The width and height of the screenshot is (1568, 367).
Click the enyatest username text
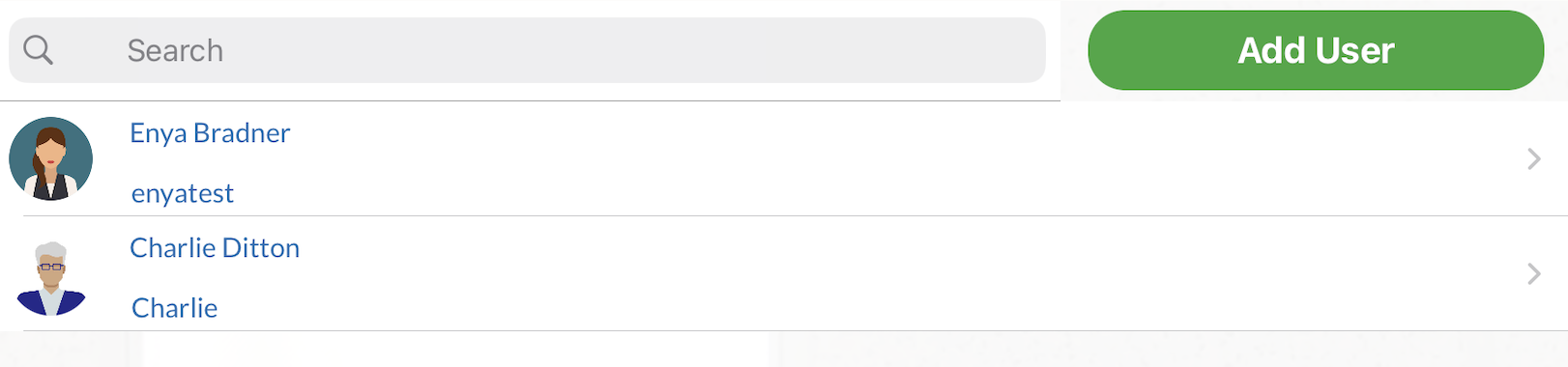pos(183,193)
